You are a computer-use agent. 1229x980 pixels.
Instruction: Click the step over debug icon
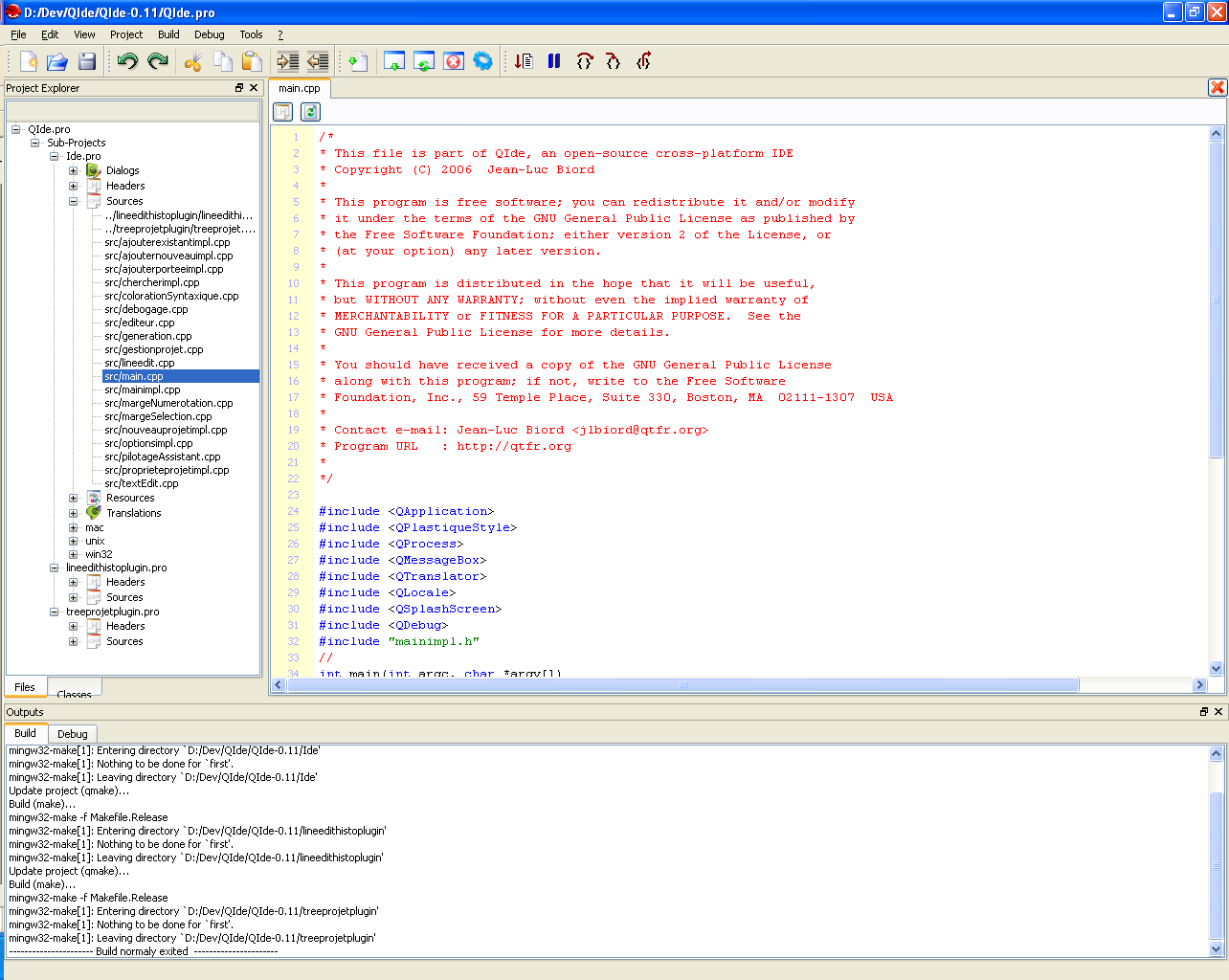pyautogui.click(x=585, y=61)
